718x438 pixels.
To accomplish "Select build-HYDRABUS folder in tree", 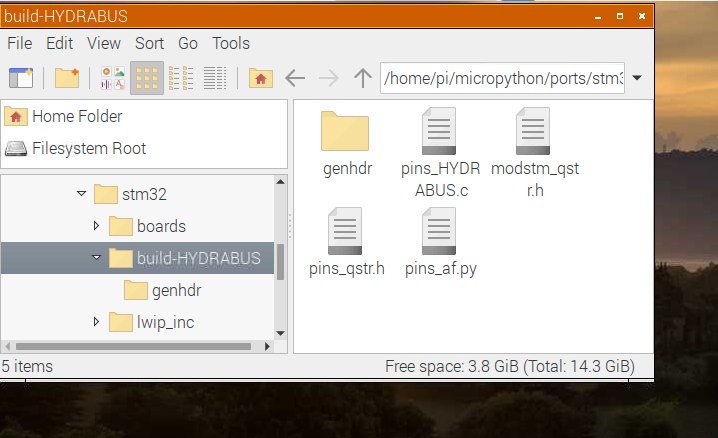I will [185, 258].
